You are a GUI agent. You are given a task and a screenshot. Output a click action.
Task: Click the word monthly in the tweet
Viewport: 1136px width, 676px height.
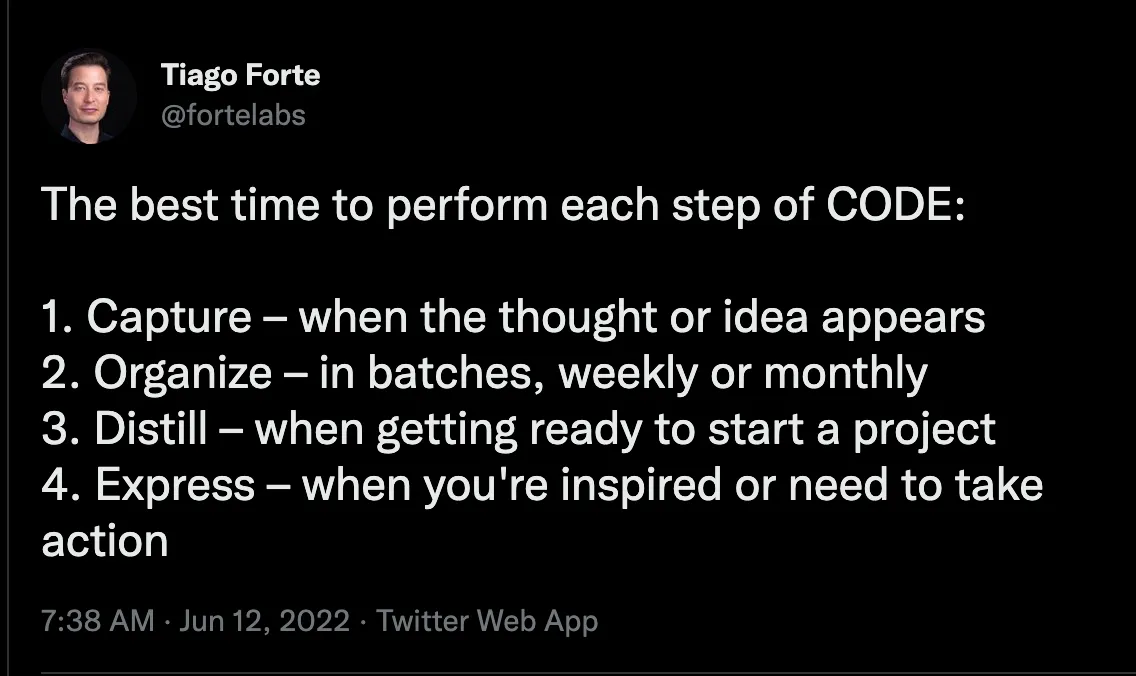point(846,374)
